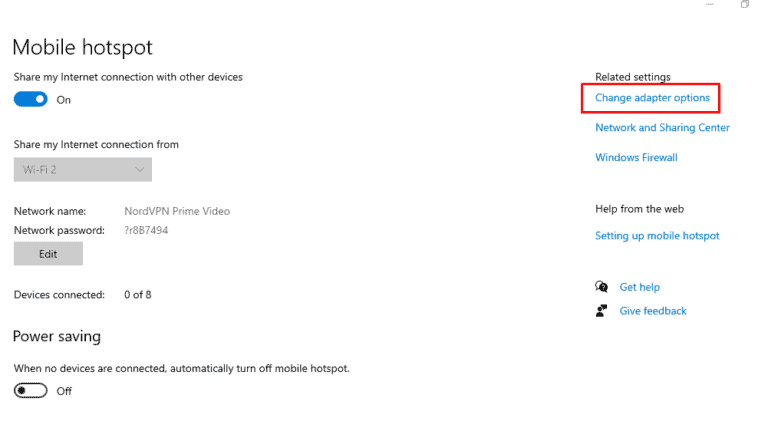Turn off the mobile hotspot sharing switch
The image size is (768, 441).
31,99
